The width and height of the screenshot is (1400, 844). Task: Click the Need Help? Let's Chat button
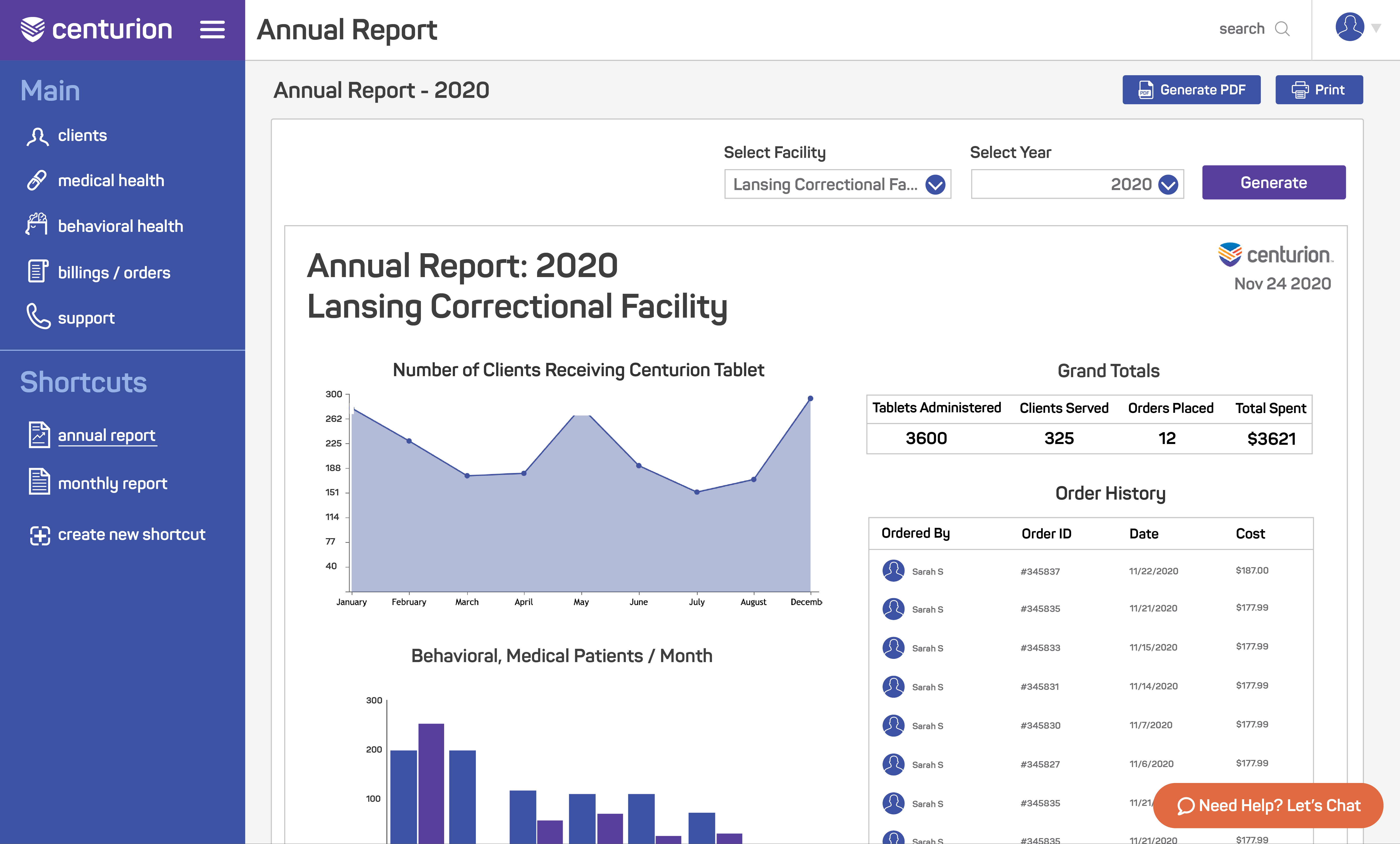point(1268,805)
